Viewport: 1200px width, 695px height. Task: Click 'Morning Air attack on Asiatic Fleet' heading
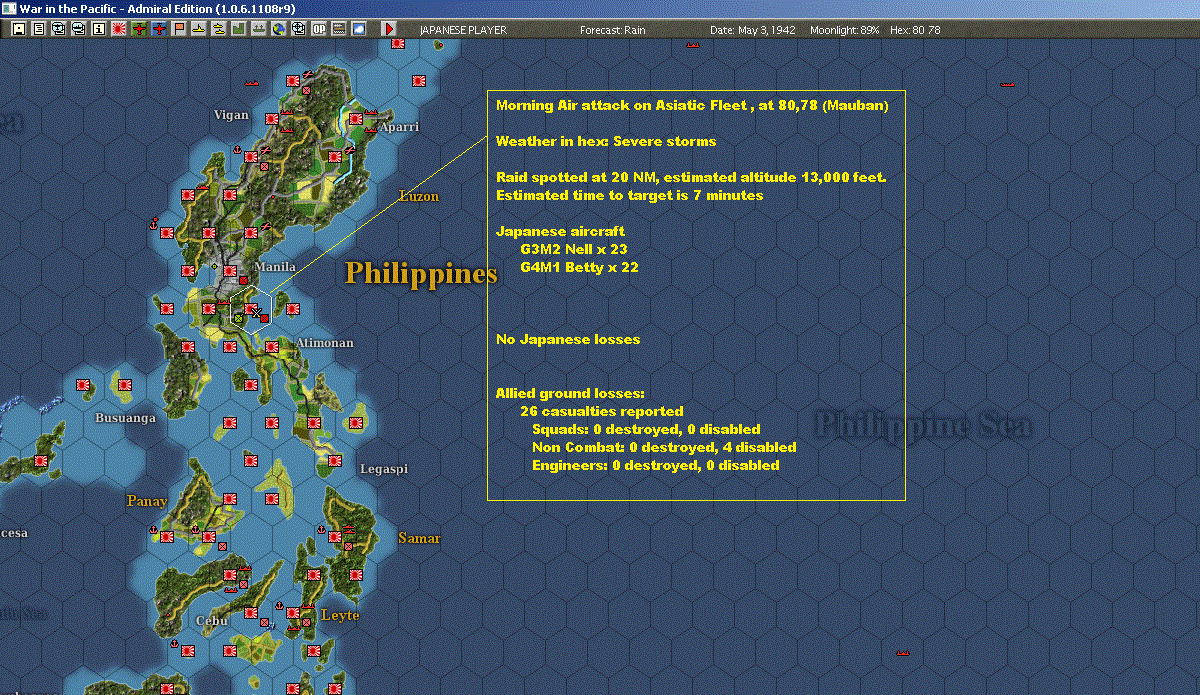623,104
